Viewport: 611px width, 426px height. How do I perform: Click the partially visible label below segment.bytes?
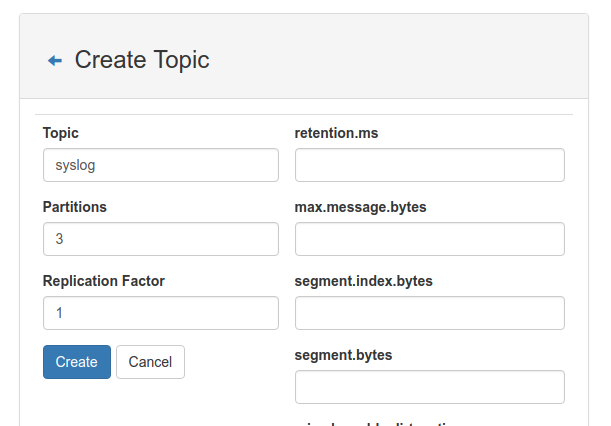(374, 423)
